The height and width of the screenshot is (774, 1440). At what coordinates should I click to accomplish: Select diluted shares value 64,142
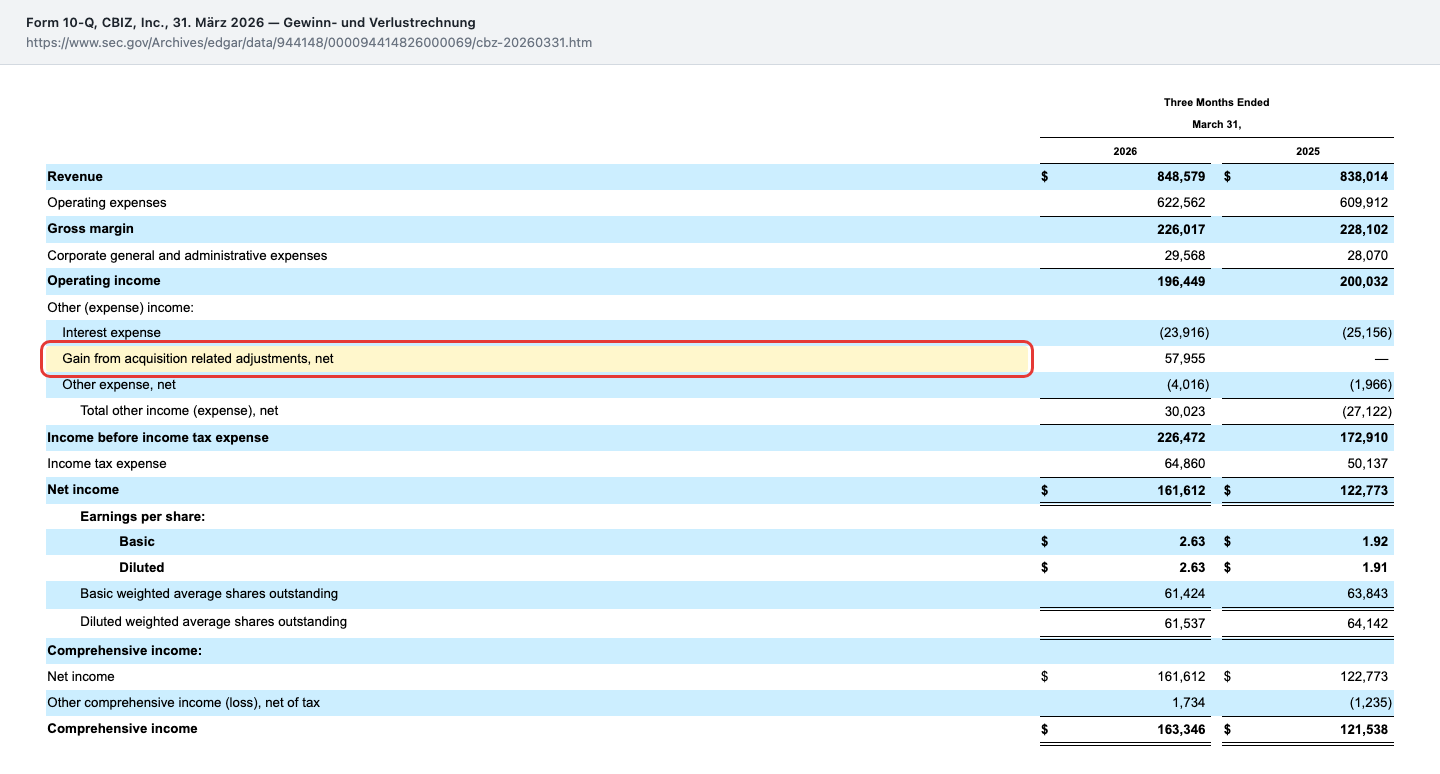pos(1367,623)
